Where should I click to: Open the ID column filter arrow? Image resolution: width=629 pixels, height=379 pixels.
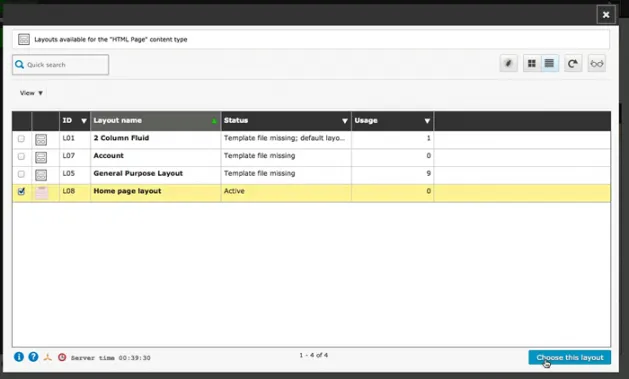(83, 121)
